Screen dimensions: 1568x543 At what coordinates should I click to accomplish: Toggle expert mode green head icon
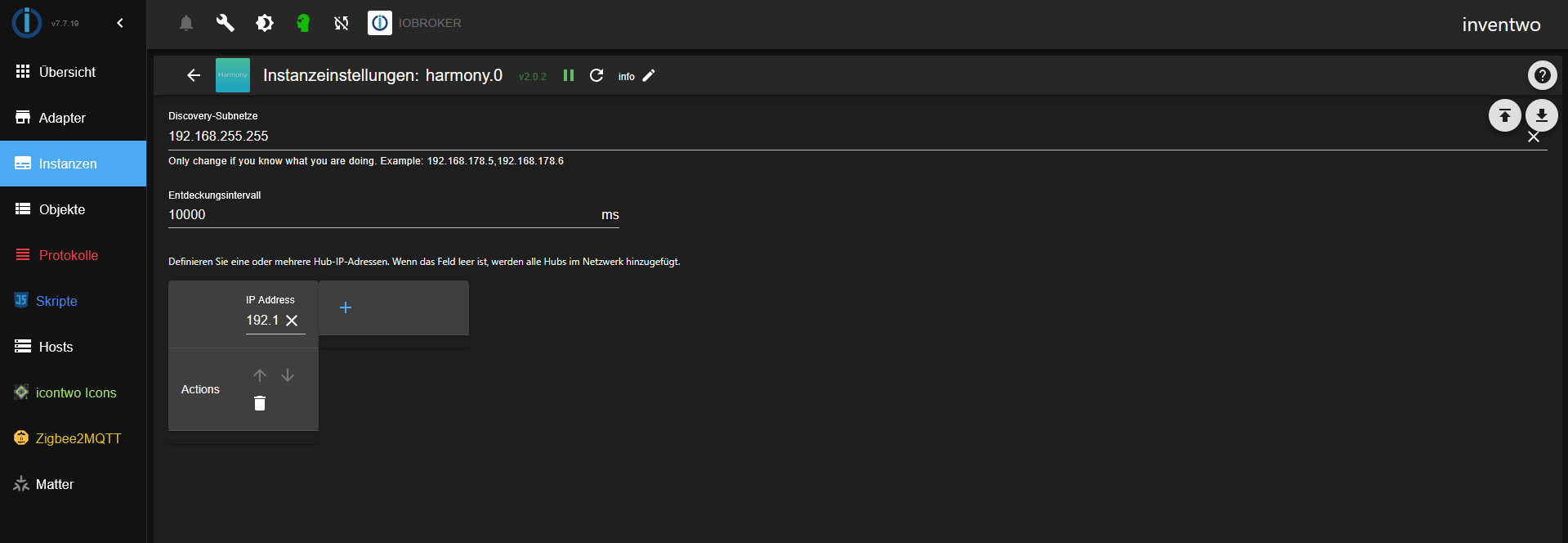(303, 23)
